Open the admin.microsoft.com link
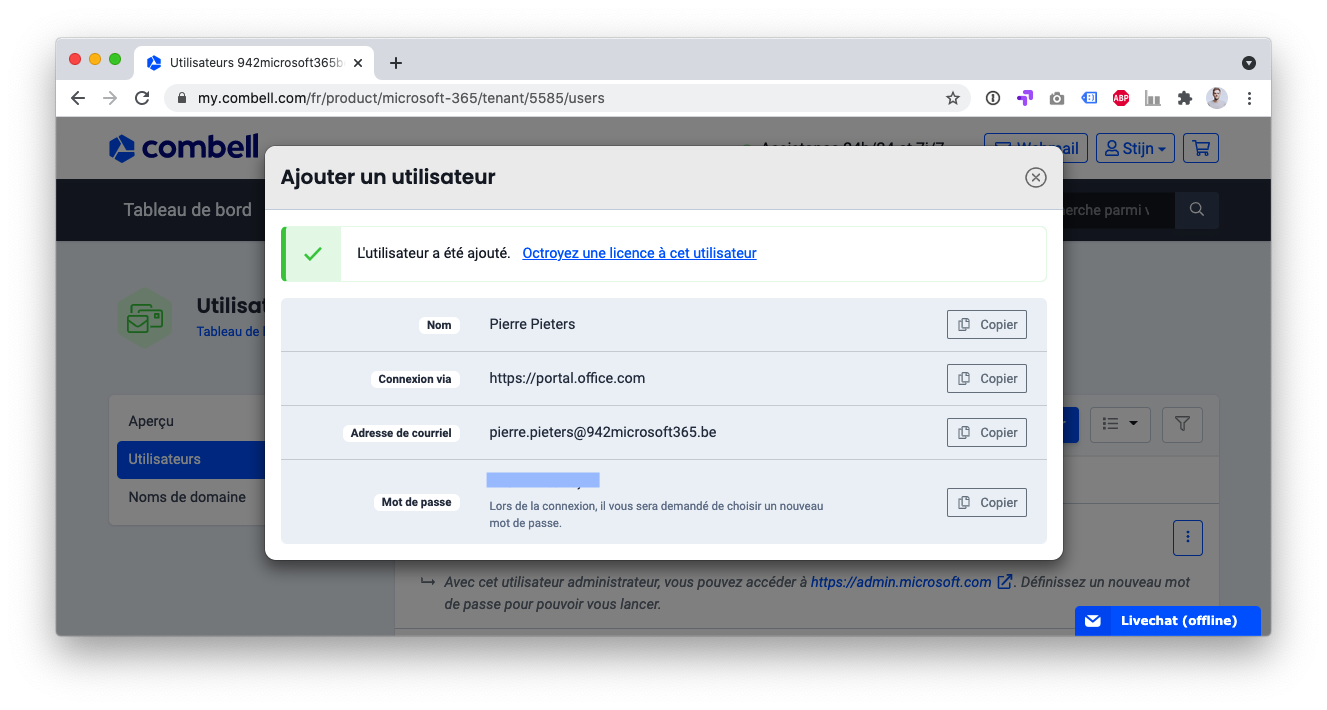The height and width of the screenshot is (710, 1327). [x=901, y=582]
